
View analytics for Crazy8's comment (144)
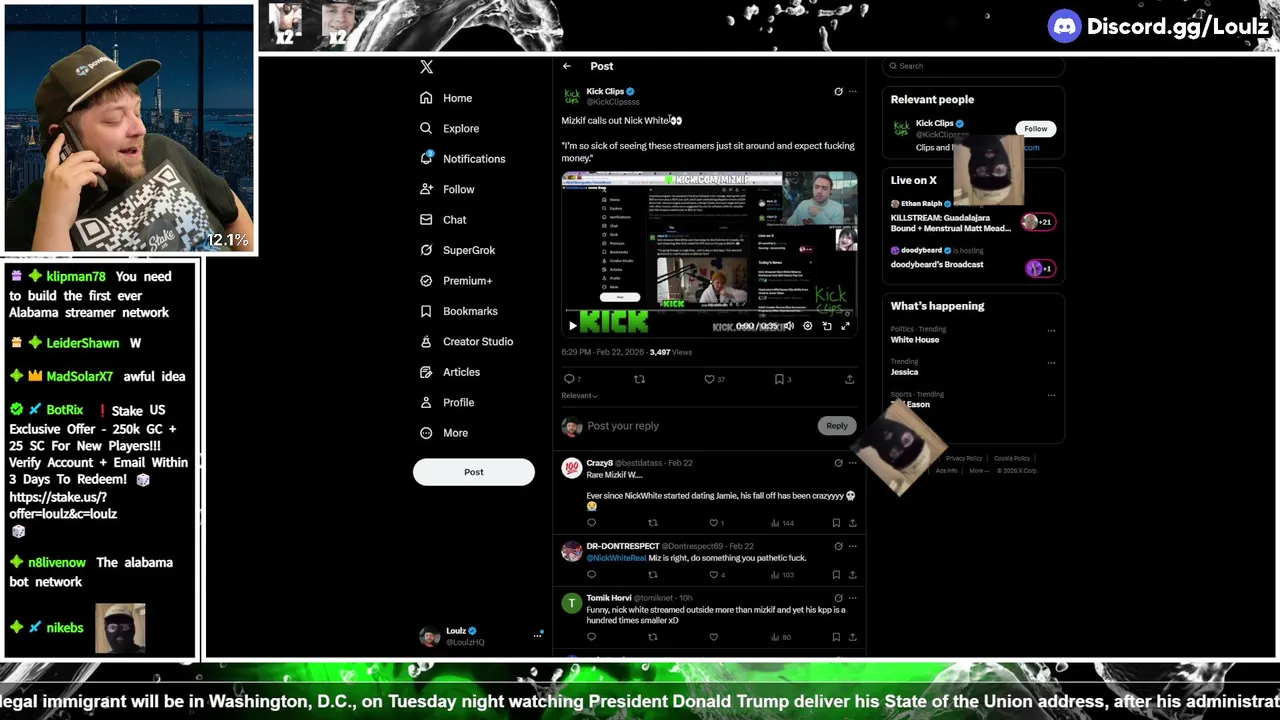(782, 523)
